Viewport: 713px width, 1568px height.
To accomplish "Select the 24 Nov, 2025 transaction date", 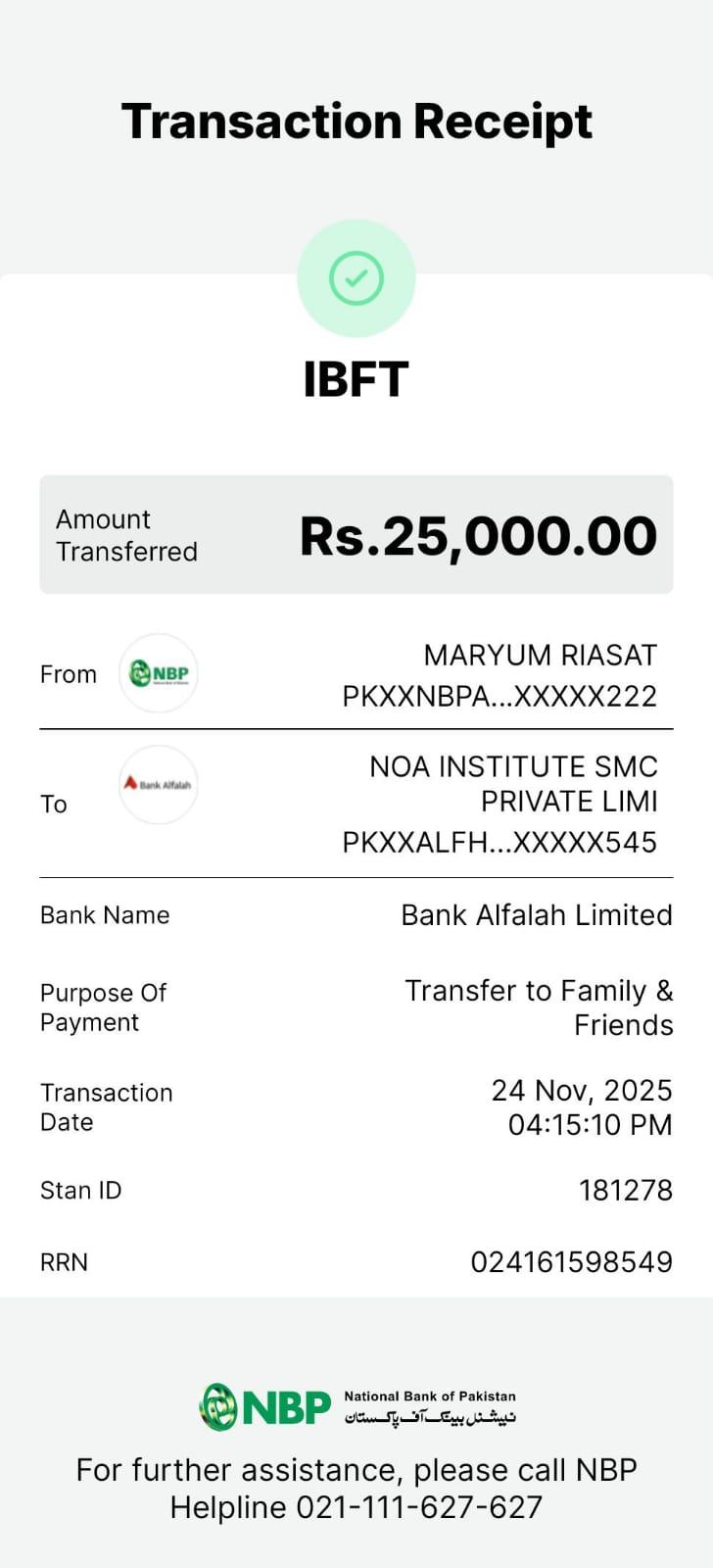I will (582, 1091).
